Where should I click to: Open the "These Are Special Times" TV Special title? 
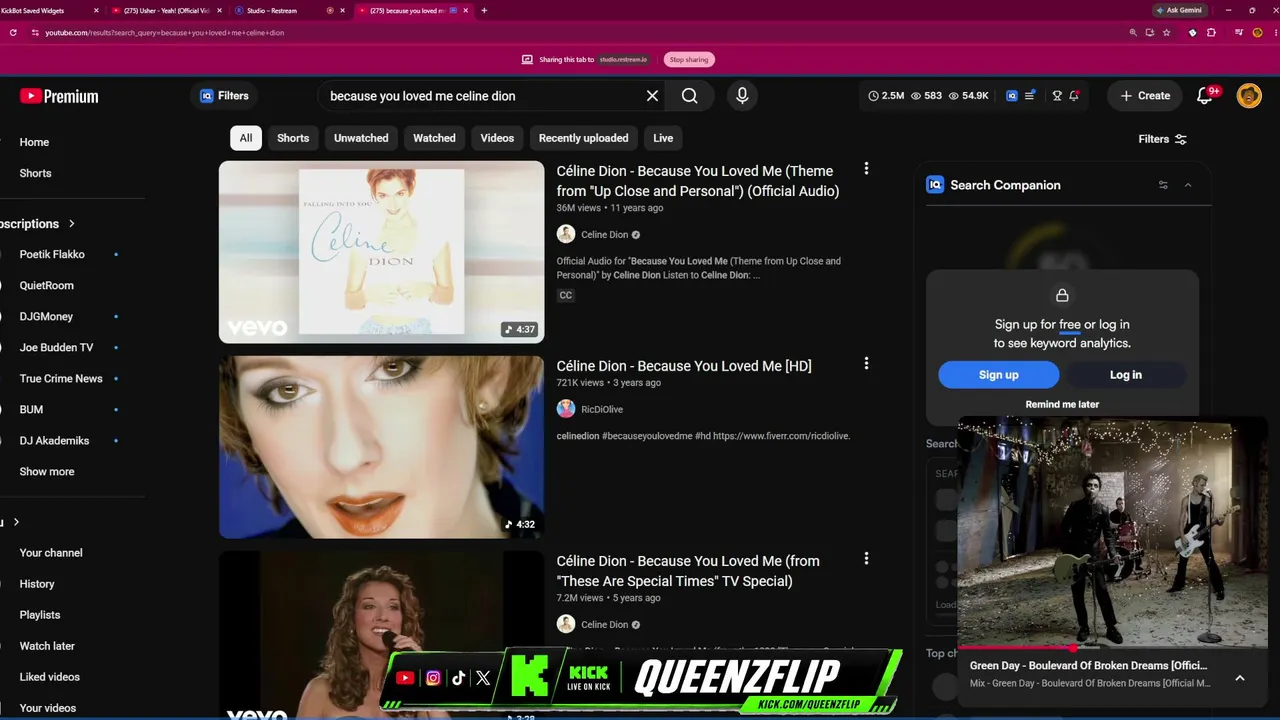point(688,571)
